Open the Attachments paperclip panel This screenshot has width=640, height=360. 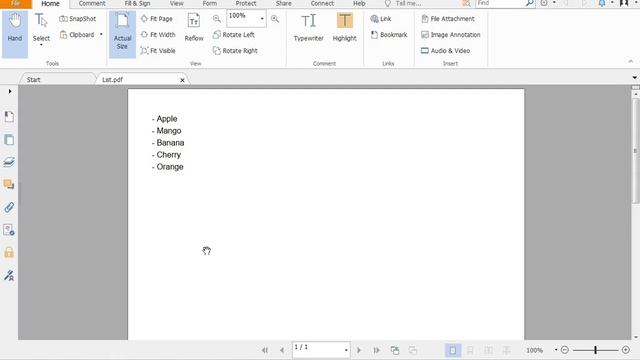tap(9, 207)
